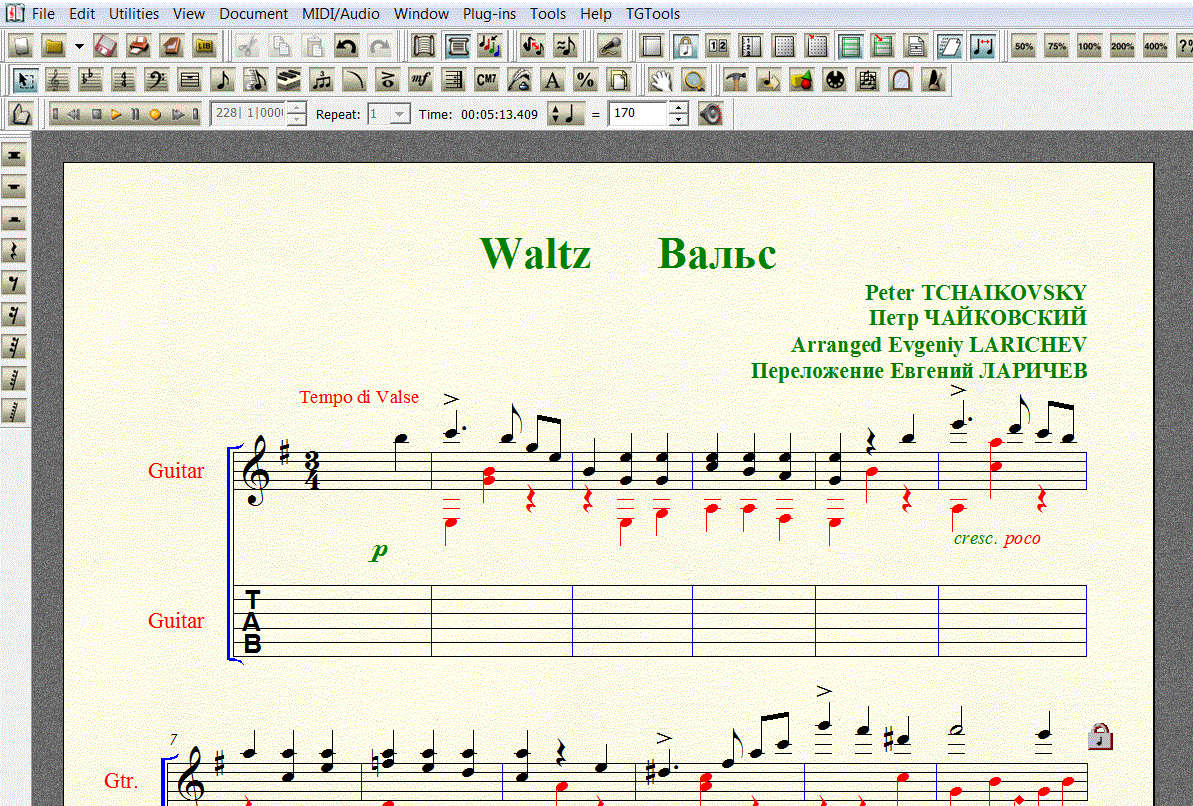Image resolution: width=1193 pixels, height=806 pixels.
Task: Click the Undo arrow
Action: (x=346, y=46)
